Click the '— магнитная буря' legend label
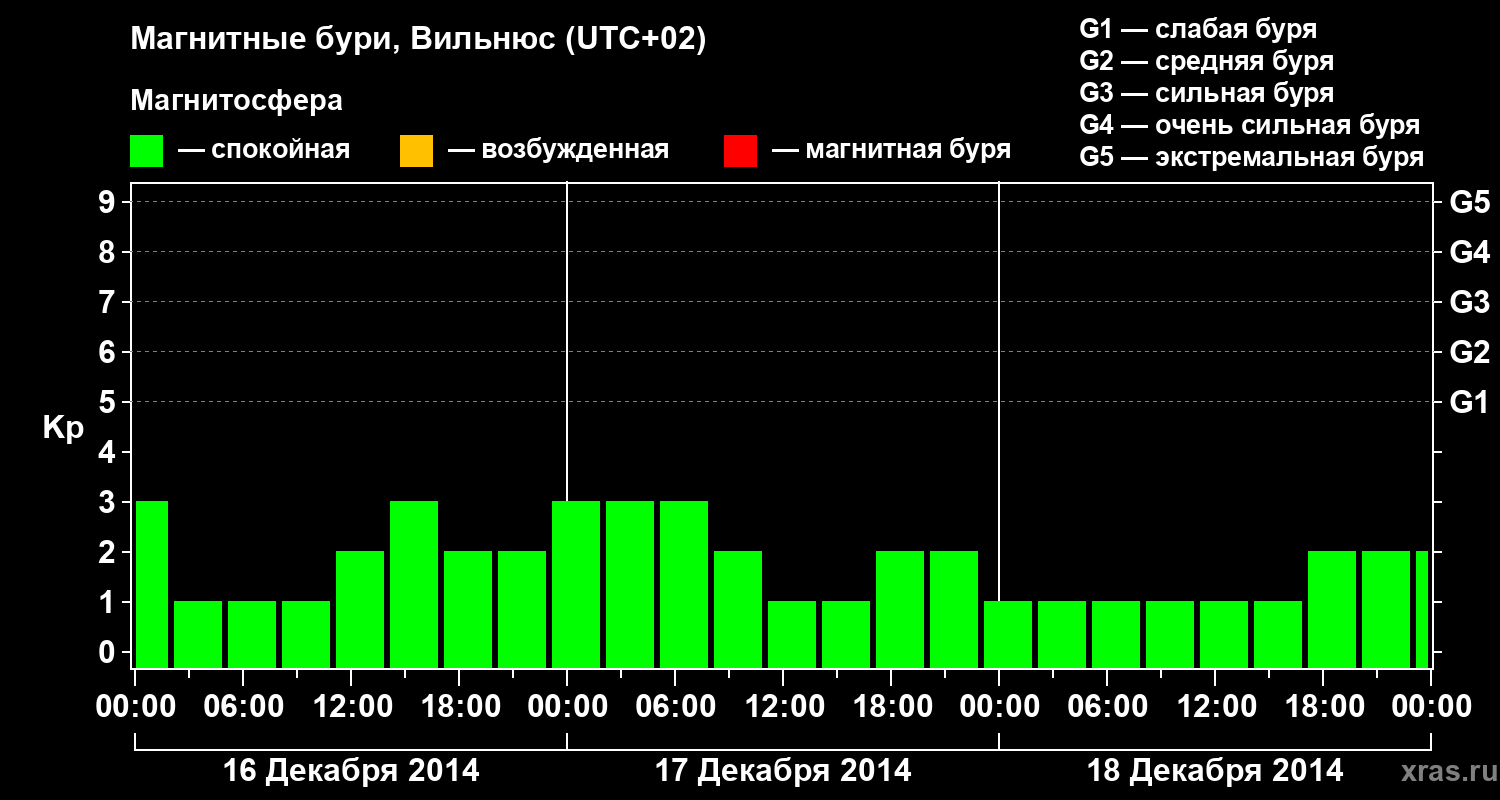This screenshot has width=1500, height=800. (892, 151)
